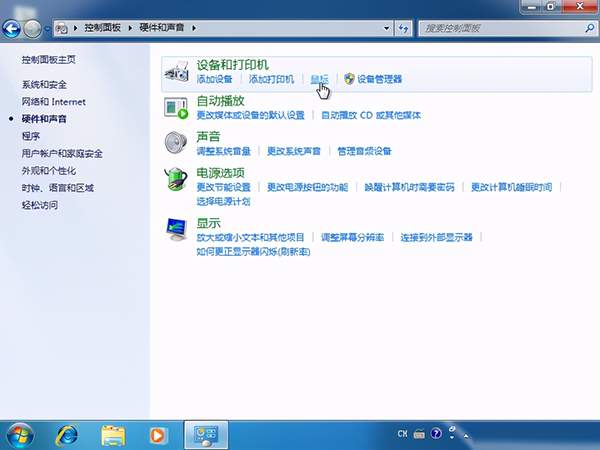The height and width of the screenshot is (450, 600).
Task: Go to 网络和 Internet category
Action: pos(54,102)
